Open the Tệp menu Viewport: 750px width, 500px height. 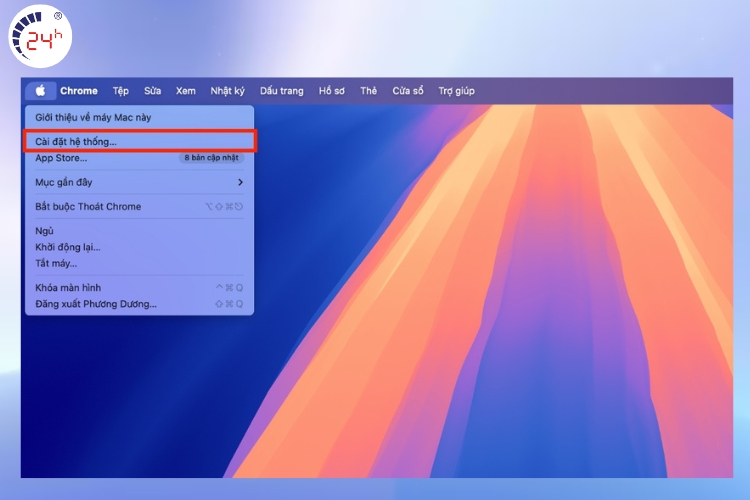point(121,91)
